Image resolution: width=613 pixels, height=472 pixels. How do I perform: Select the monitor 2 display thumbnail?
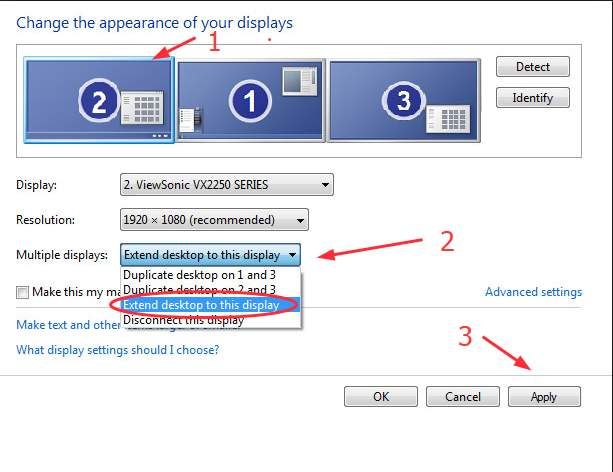[x=98, y=99]
